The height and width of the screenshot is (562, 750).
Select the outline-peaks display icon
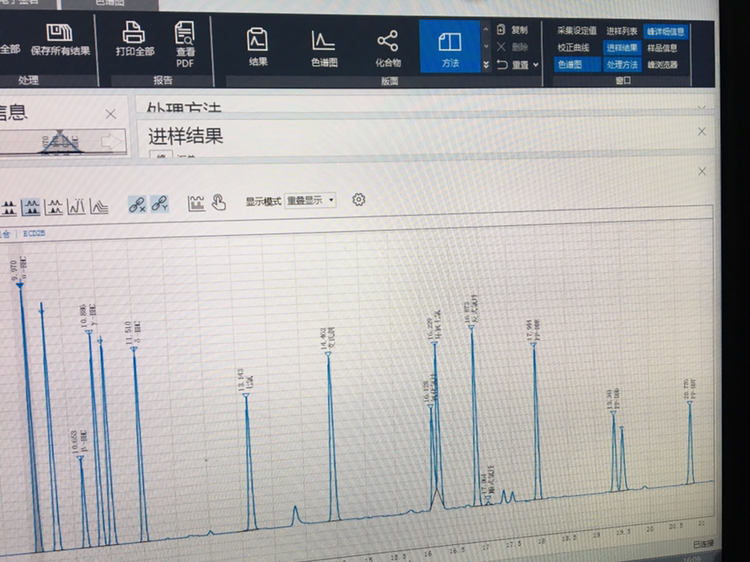point(77,207)
